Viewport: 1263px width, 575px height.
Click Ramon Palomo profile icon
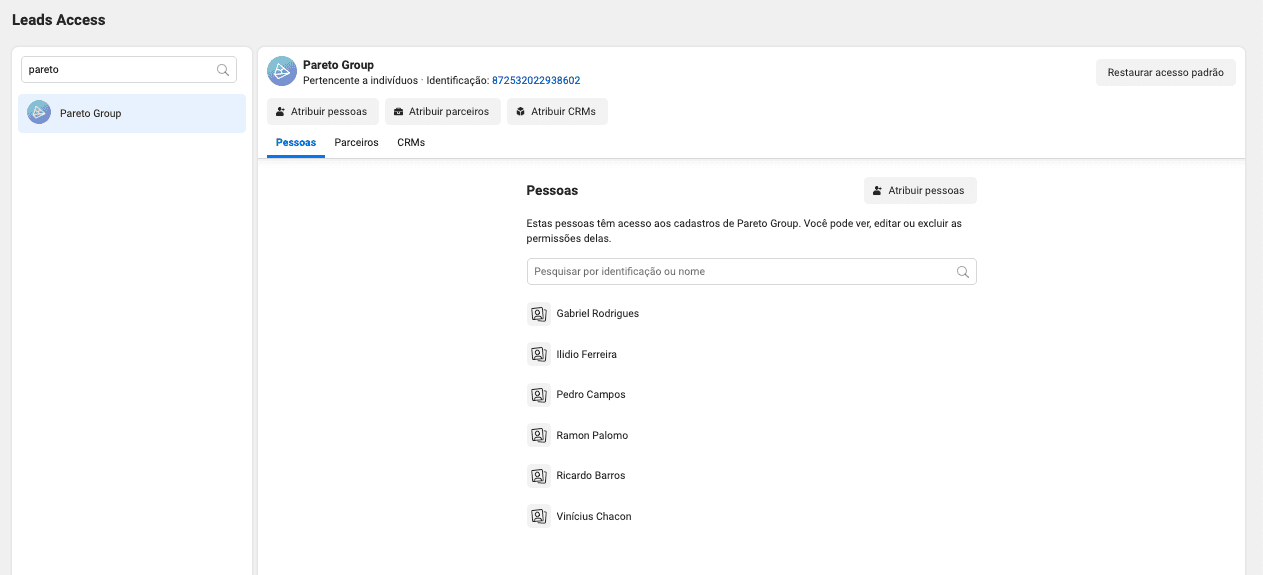[x=538, y=435]
